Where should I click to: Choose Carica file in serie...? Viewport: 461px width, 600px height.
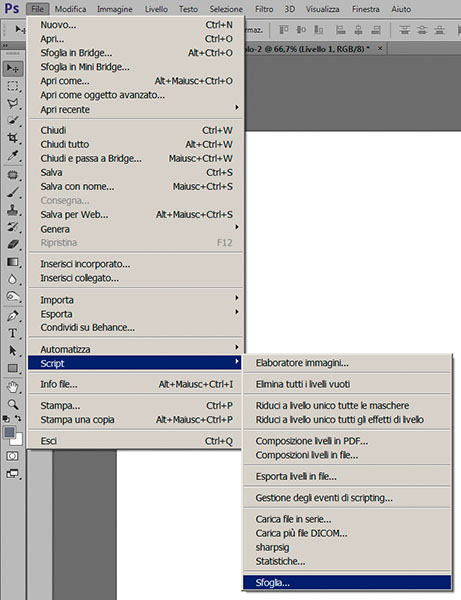[x=347, y=519]
